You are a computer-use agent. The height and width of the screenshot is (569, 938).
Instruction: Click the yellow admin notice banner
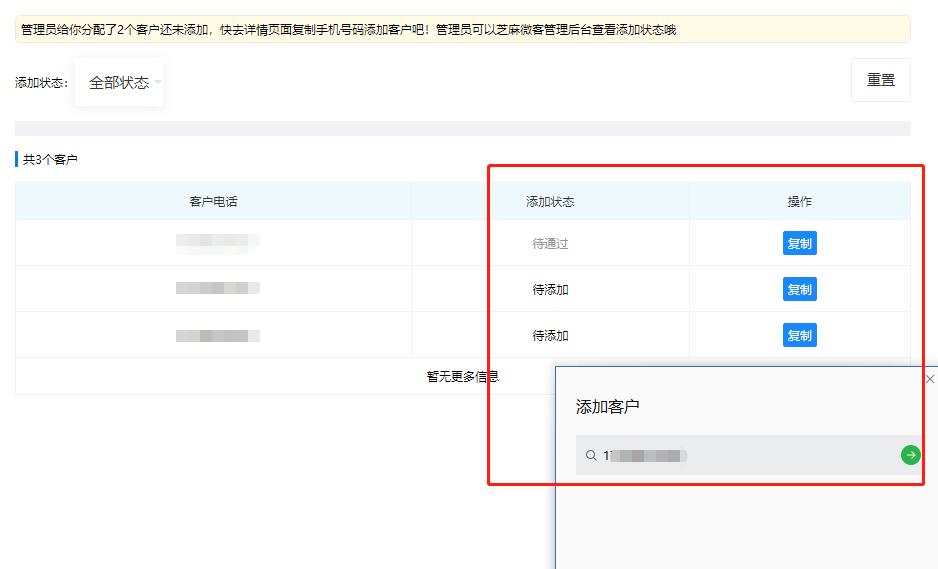[x=462, y=29]
